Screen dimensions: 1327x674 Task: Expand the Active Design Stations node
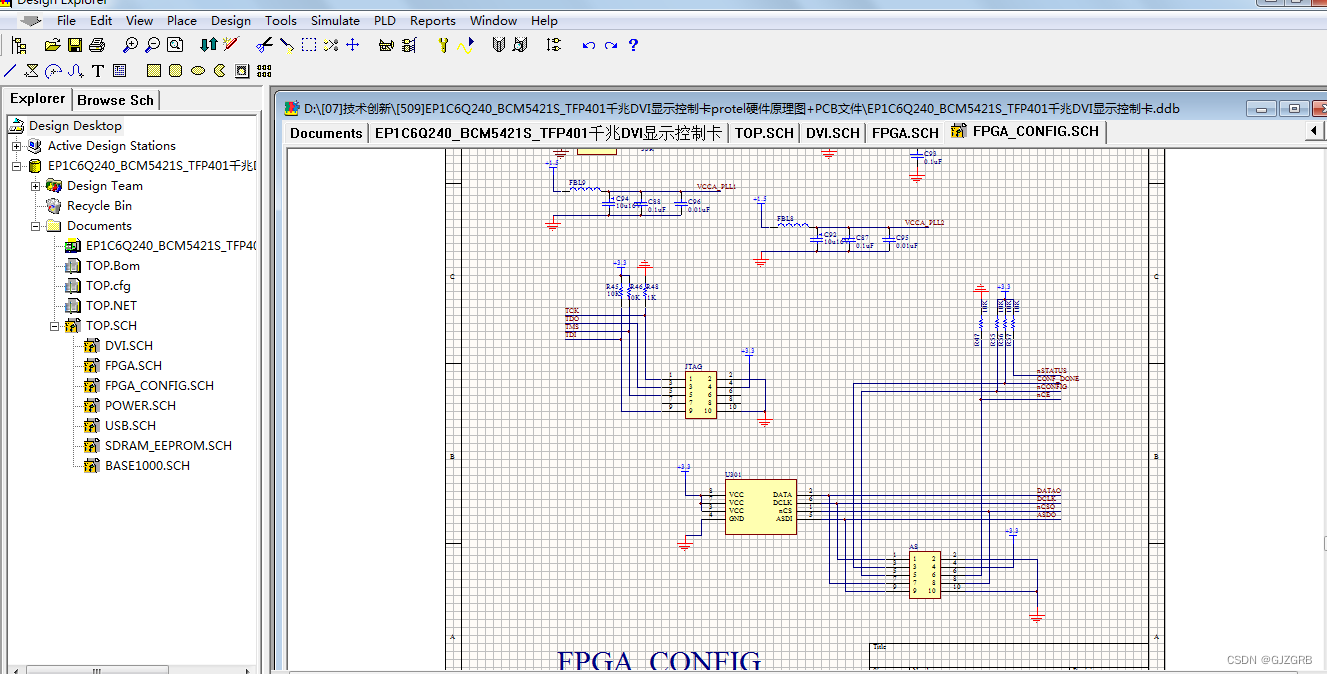point(18,145)
